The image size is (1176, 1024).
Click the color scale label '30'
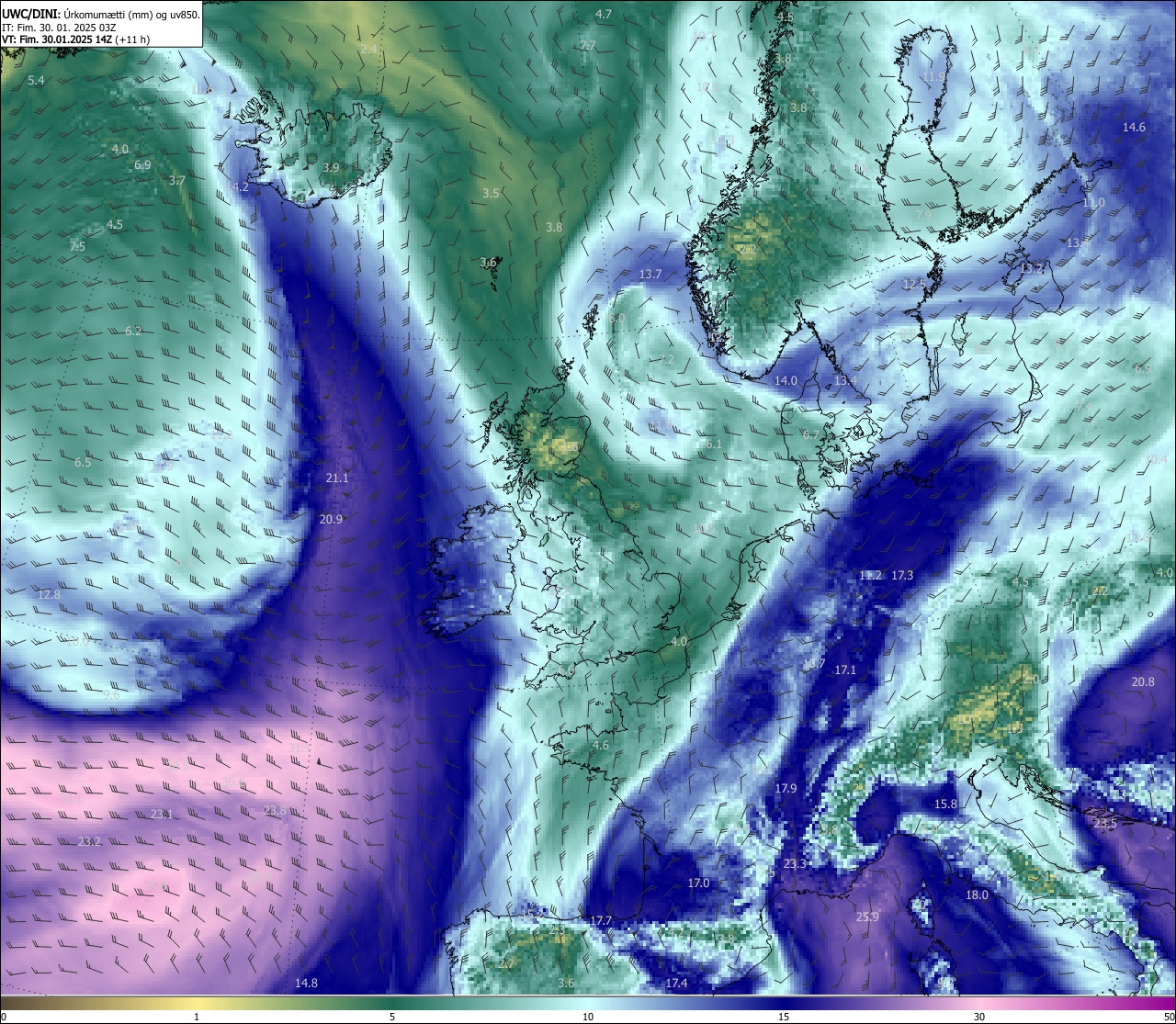(x=979, y=1017)
